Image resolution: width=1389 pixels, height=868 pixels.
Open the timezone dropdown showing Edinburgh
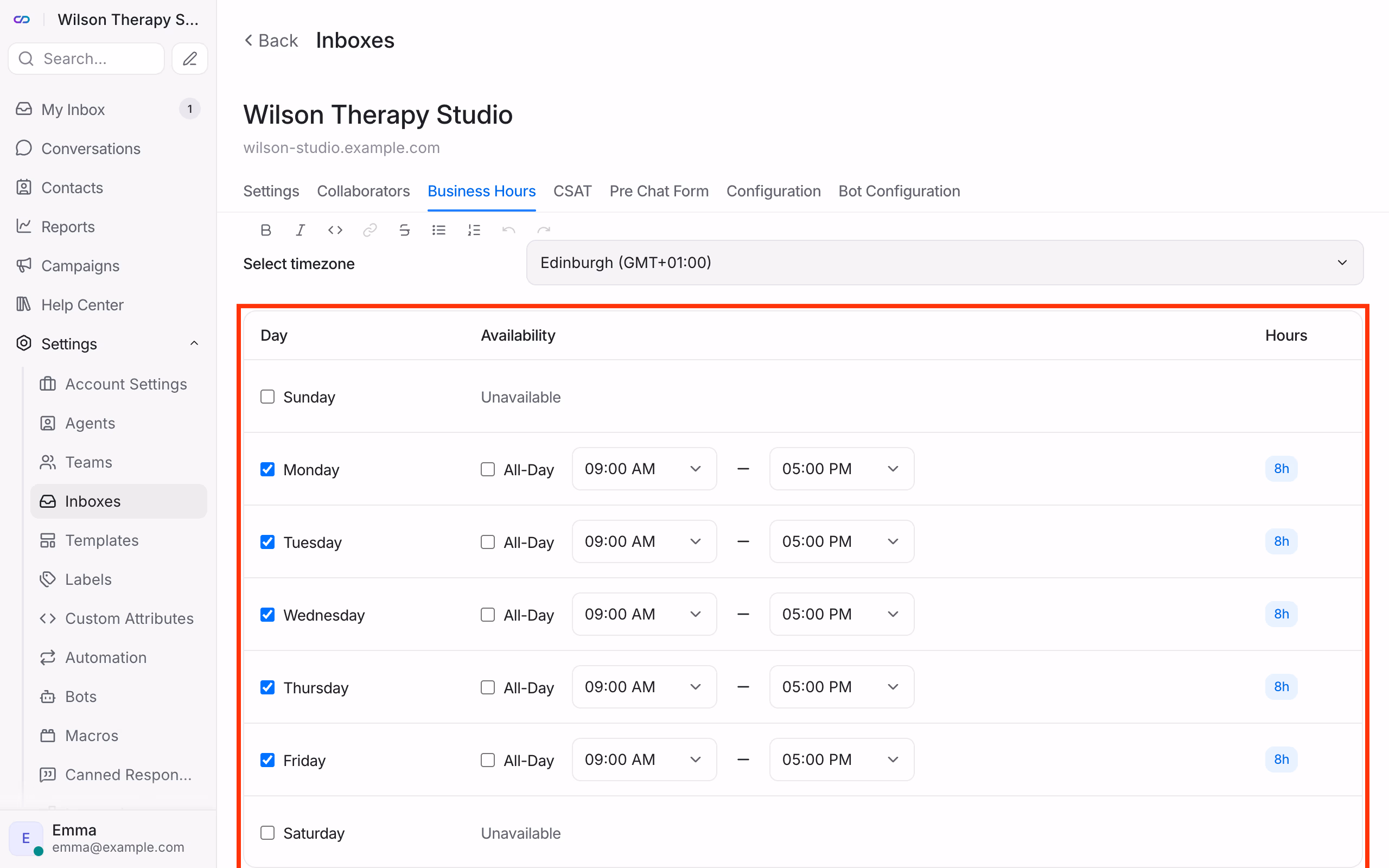[945, 263]
